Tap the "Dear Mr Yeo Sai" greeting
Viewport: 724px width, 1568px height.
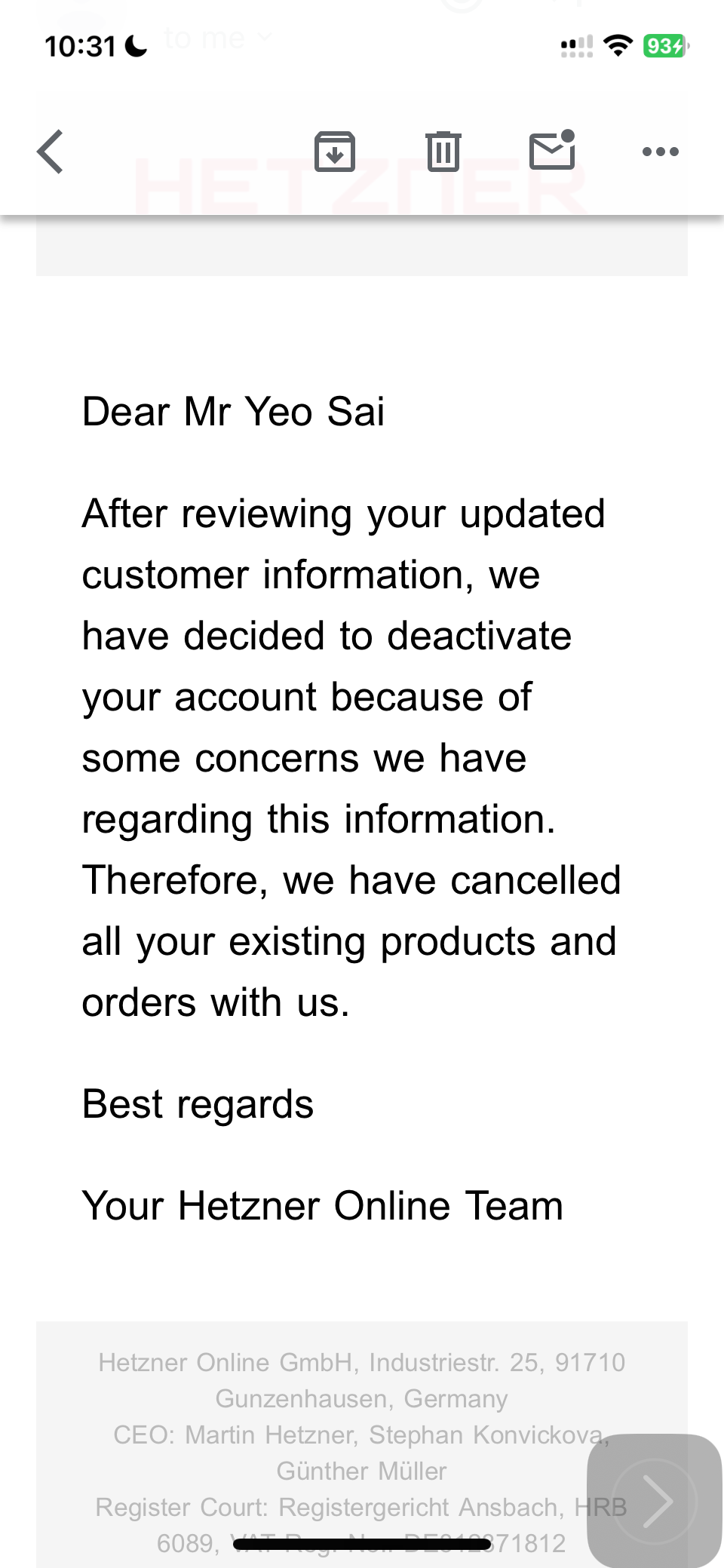[x=233, y=412]
